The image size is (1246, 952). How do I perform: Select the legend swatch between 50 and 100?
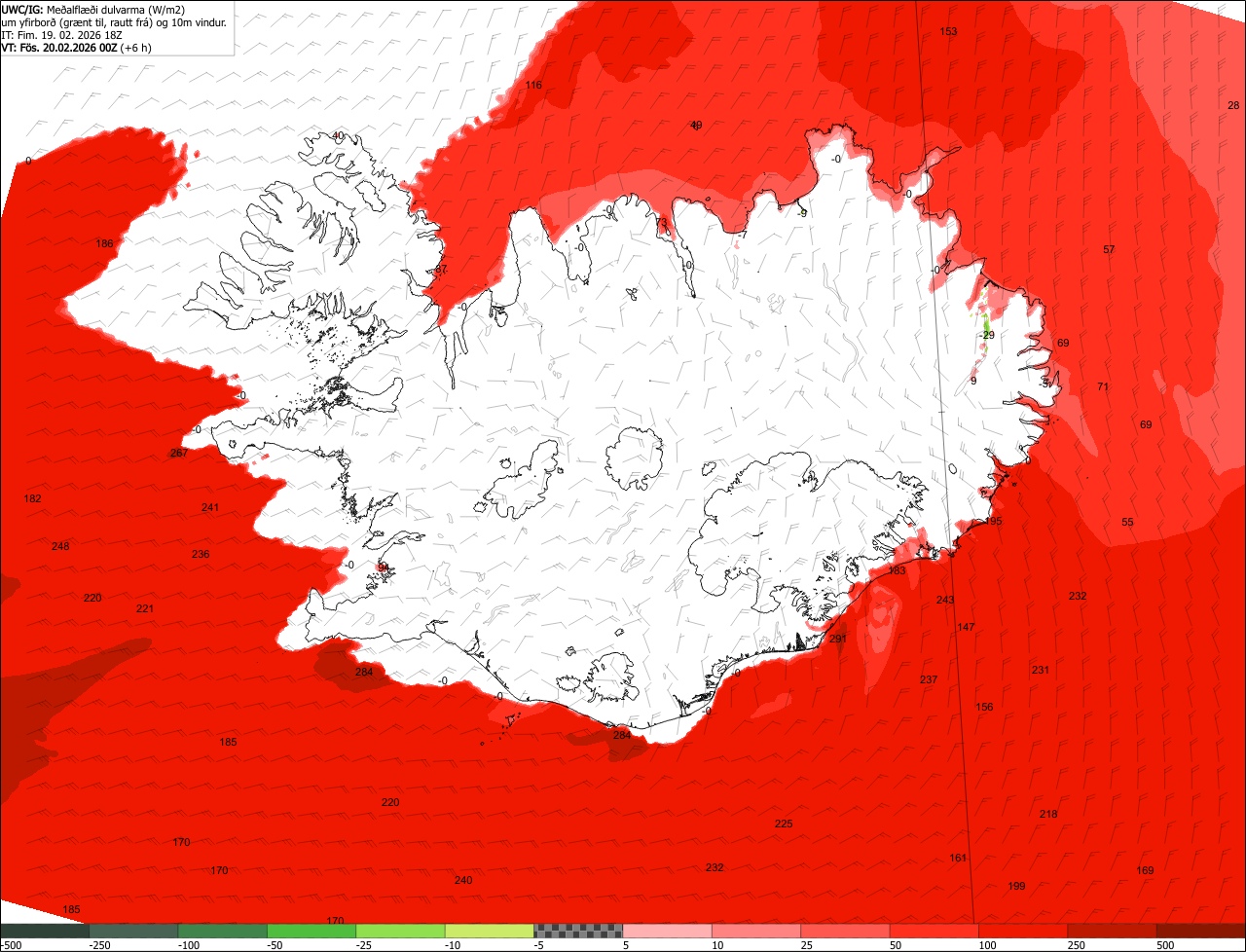pos(934,931)
